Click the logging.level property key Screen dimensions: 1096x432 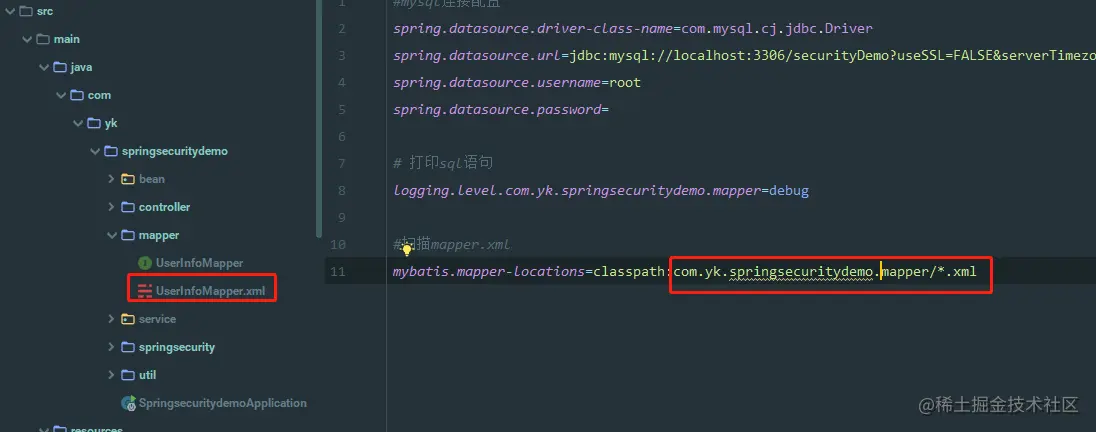coord(577,191)
